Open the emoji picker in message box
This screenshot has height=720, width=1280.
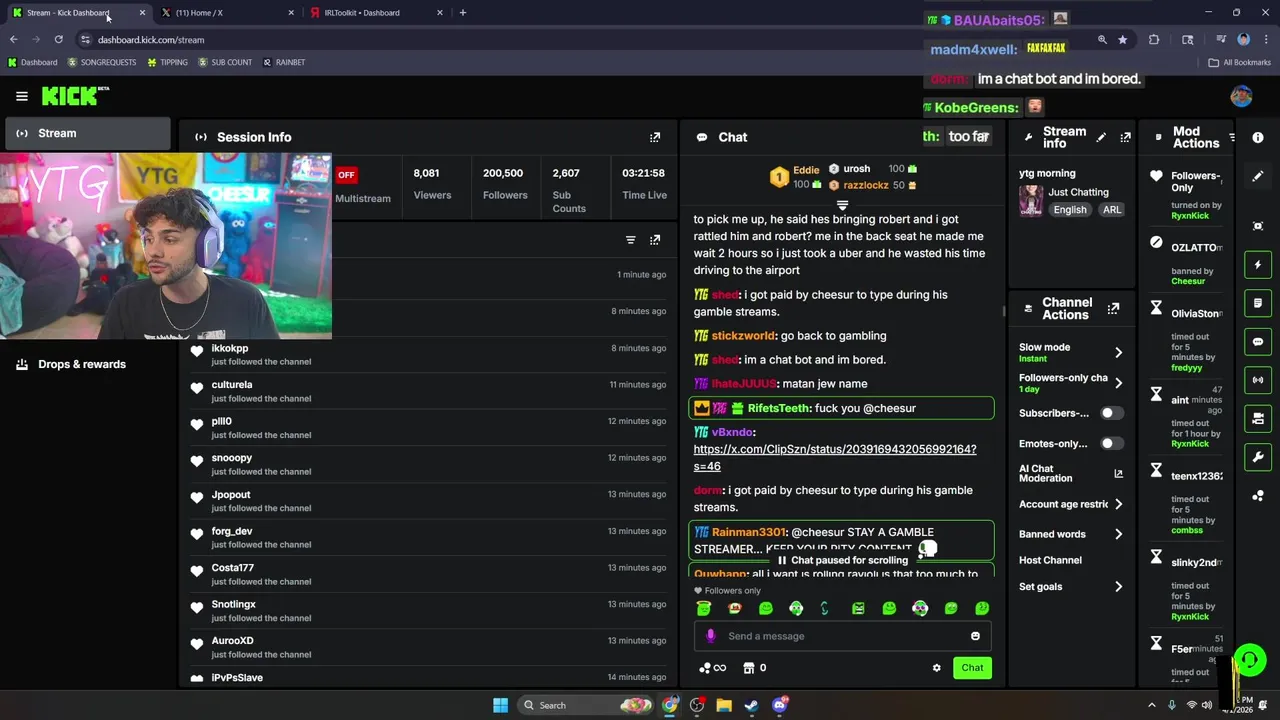click(x=975, y=636)
